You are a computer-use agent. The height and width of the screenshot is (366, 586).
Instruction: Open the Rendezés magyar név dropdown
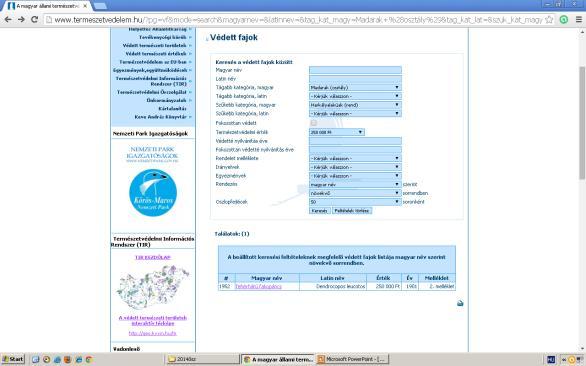[x=355, y=184]
